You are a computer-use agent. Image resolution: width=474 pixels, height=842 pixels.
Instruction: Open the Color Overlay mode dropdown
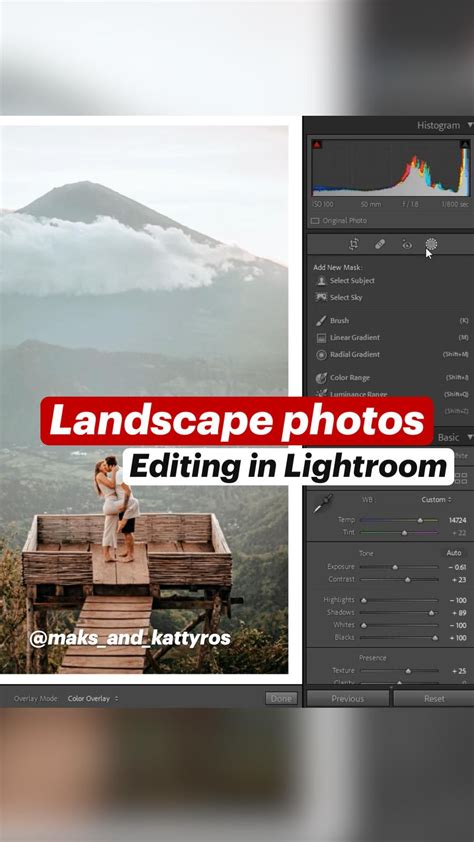[x=93, y=699]
